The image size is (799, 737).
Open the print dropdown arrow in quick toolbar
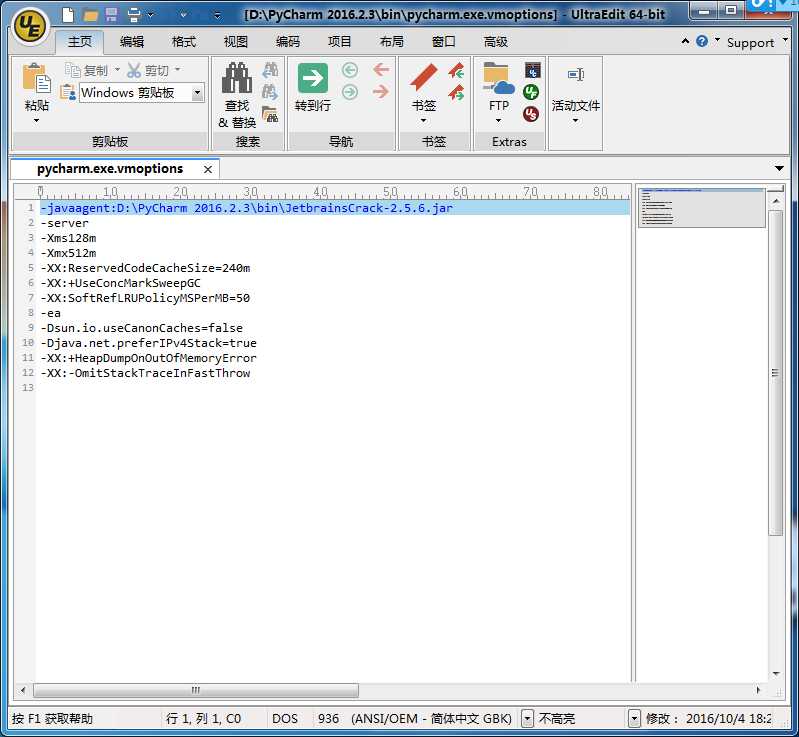(x=150, y=15)
